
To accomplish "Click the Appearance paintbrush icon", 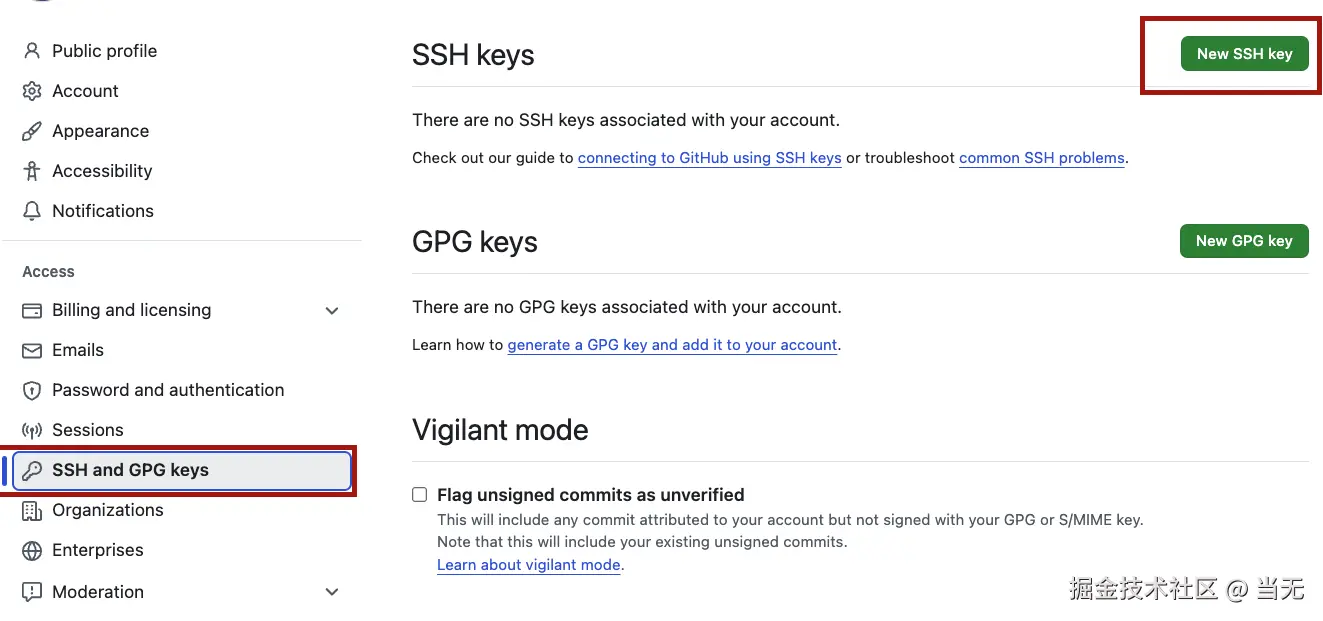I will pyautogui.click(x=31, y=130).
